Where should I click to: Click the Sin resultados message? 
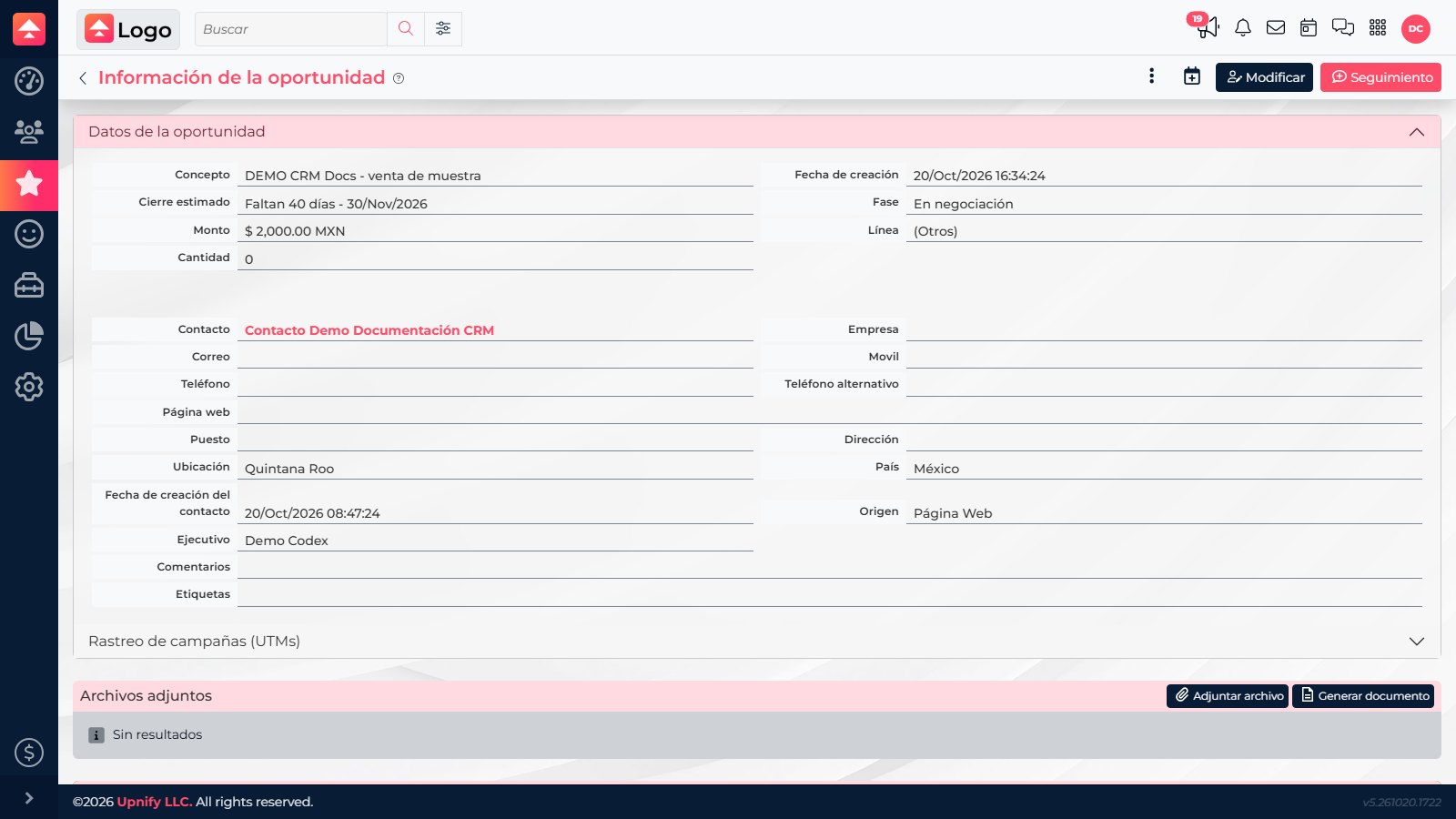pos(157,734)
